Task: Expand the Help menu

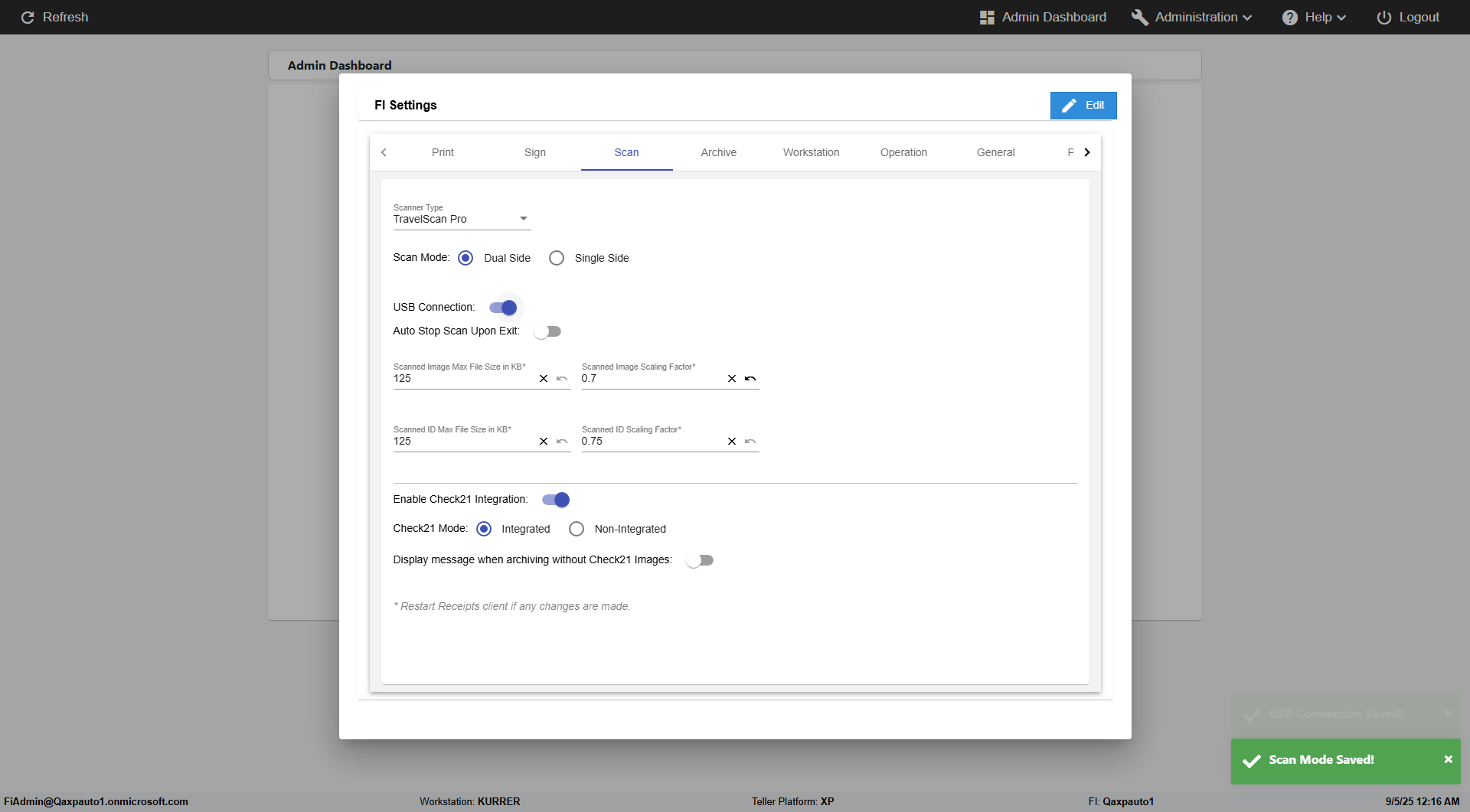Action: (1314, 17)
